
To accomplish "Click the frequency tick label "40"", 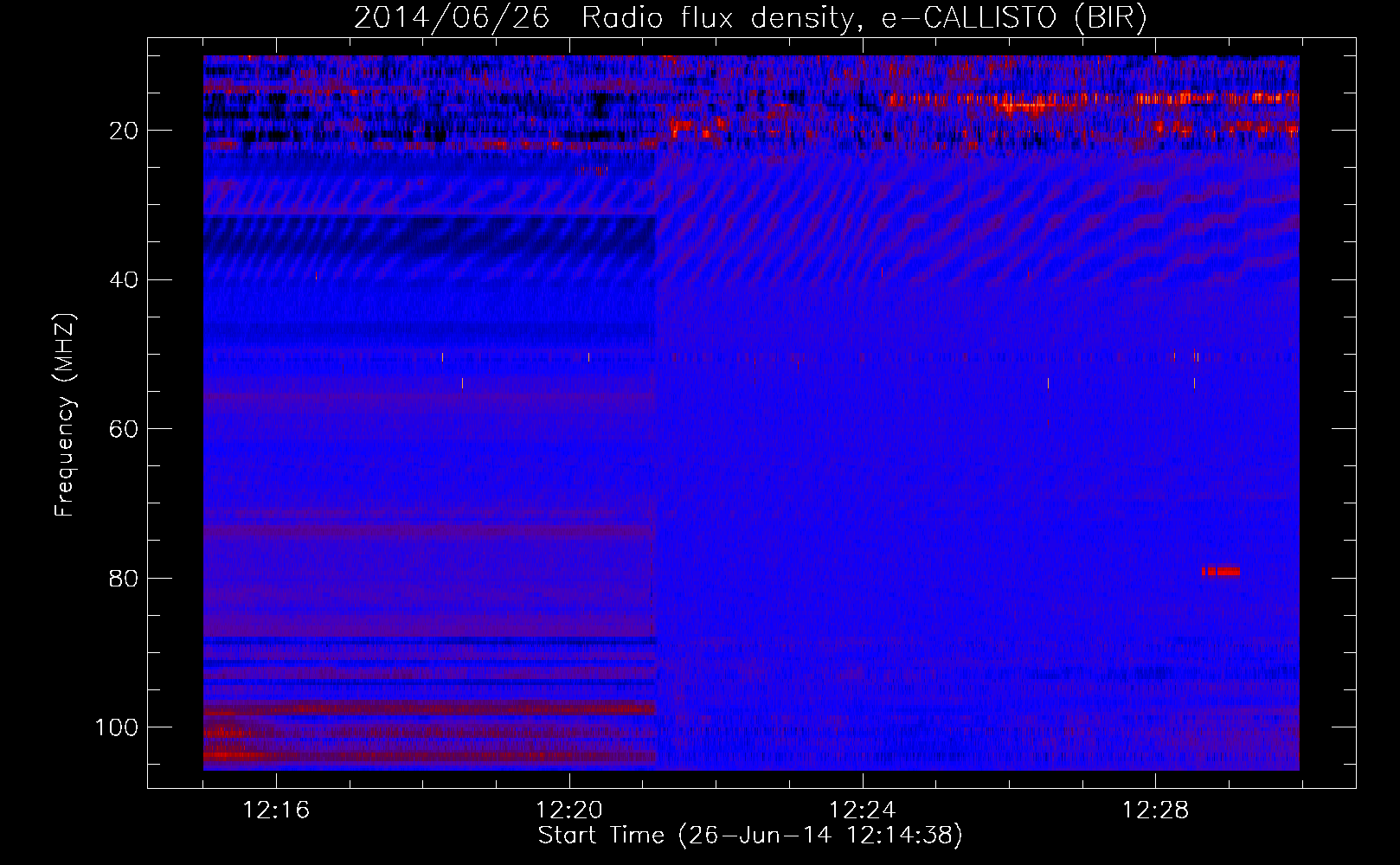I will coord(124,280).
